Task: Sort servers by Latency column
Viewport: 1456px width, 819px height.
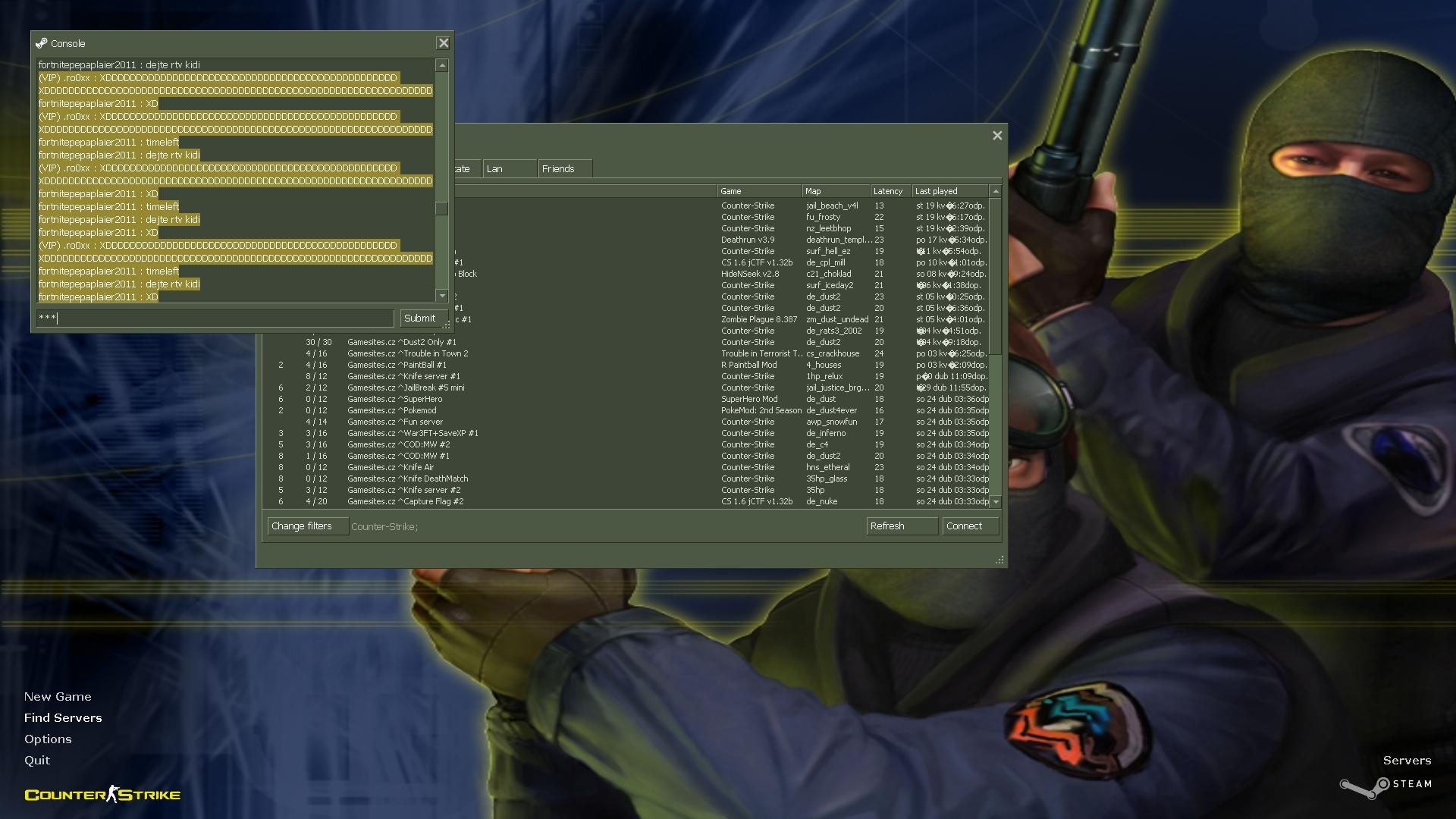Action: tap(889, 191)
